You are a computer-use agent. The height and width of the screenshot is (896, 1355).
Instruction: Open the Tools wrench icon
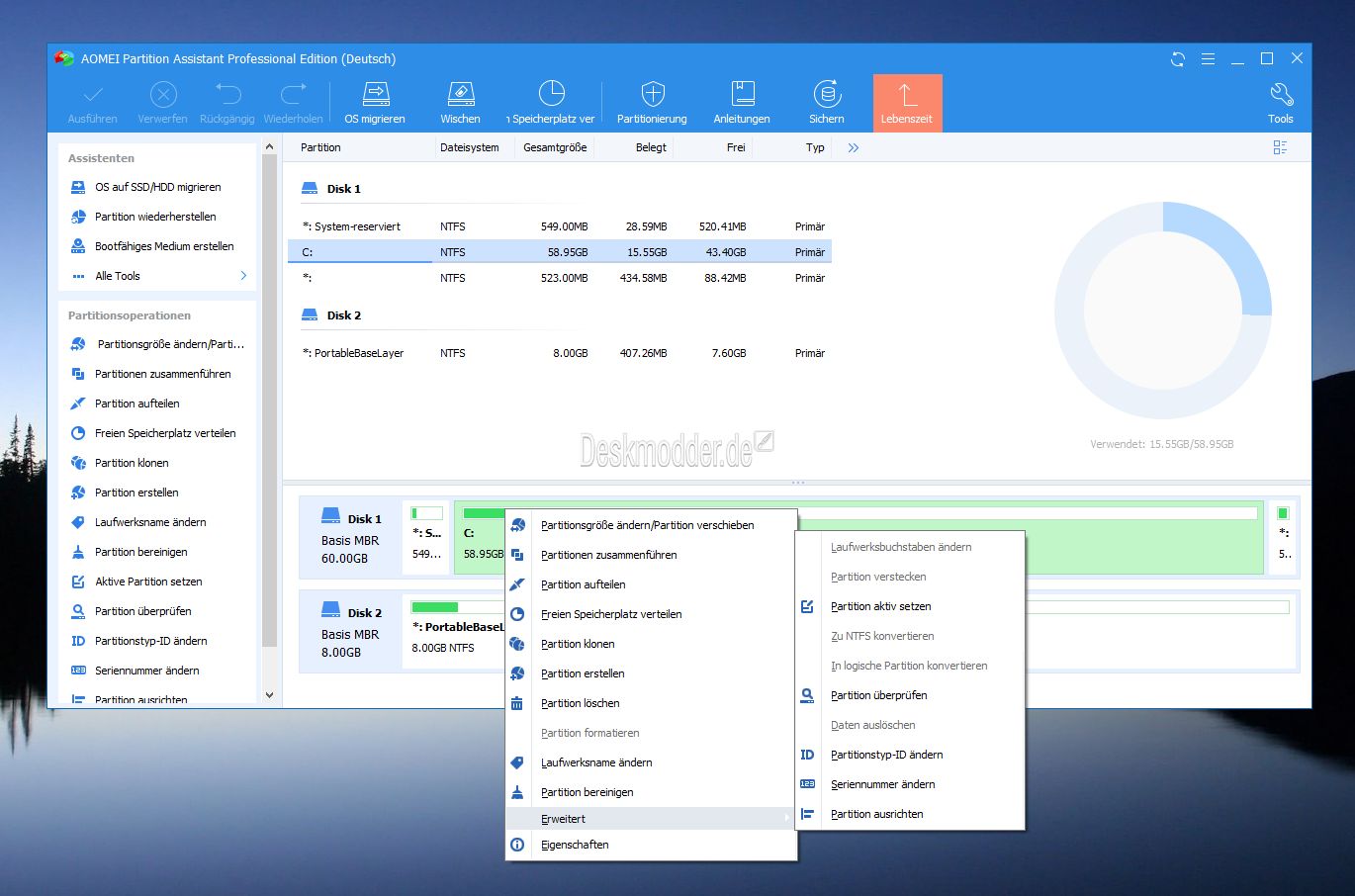(1281, 95)
